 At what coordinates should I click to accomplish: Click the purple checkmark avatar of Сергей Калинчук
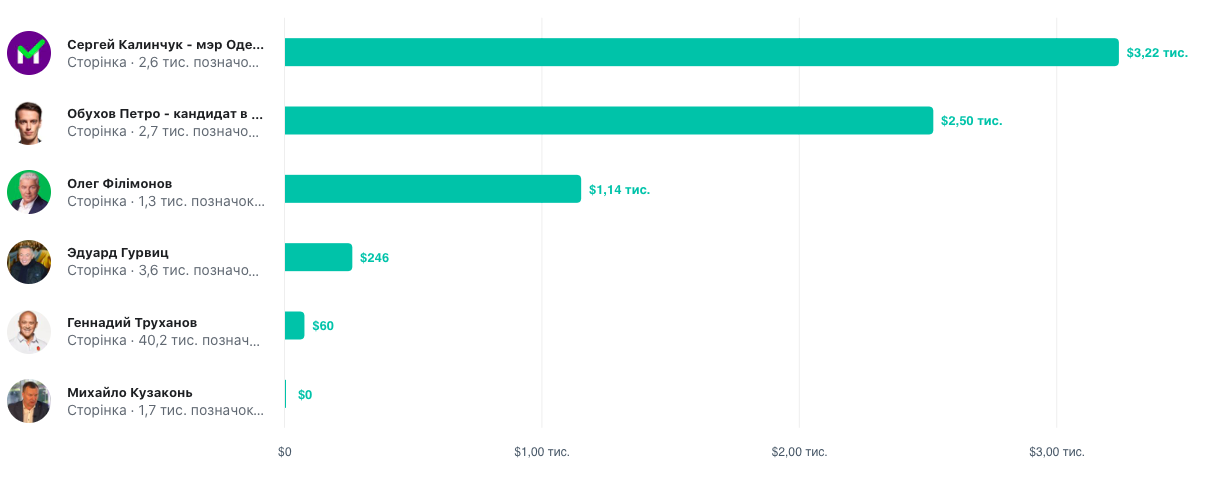29,53
